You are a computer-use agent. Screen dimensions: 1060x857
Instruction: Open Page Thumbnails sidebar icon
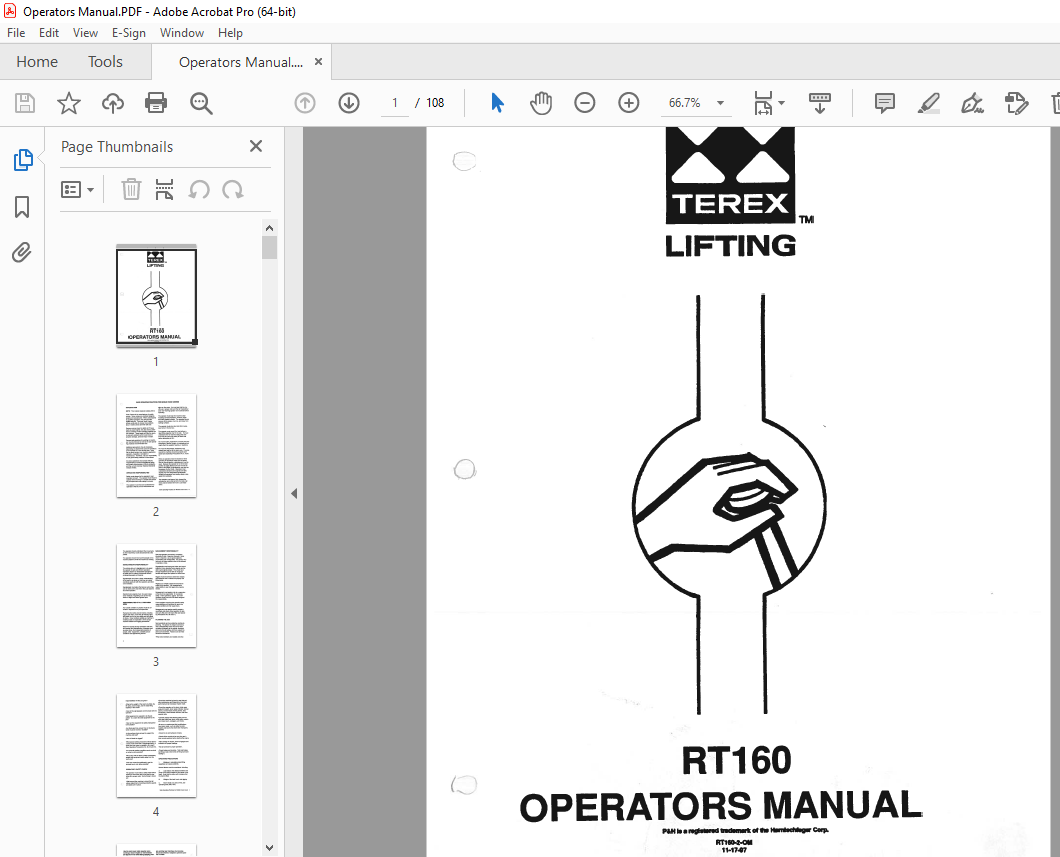23,160
